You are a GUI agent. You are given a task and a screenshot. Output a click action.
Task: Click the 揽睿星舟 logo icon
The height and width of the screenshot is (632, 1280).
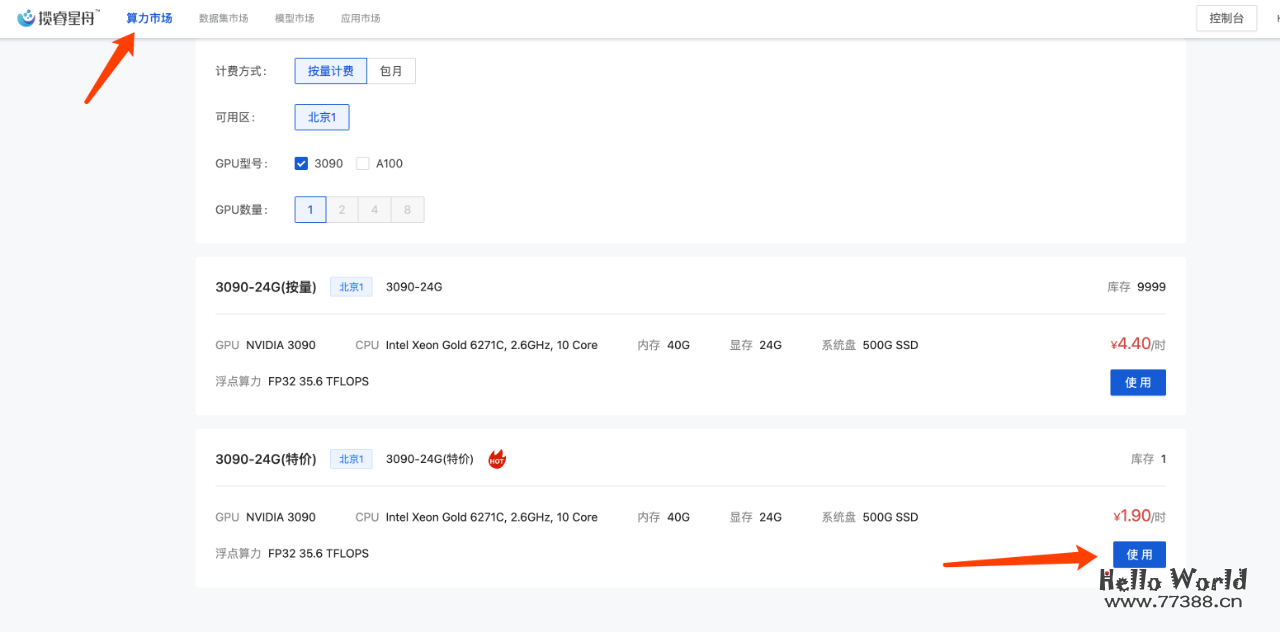pos(27,18)
